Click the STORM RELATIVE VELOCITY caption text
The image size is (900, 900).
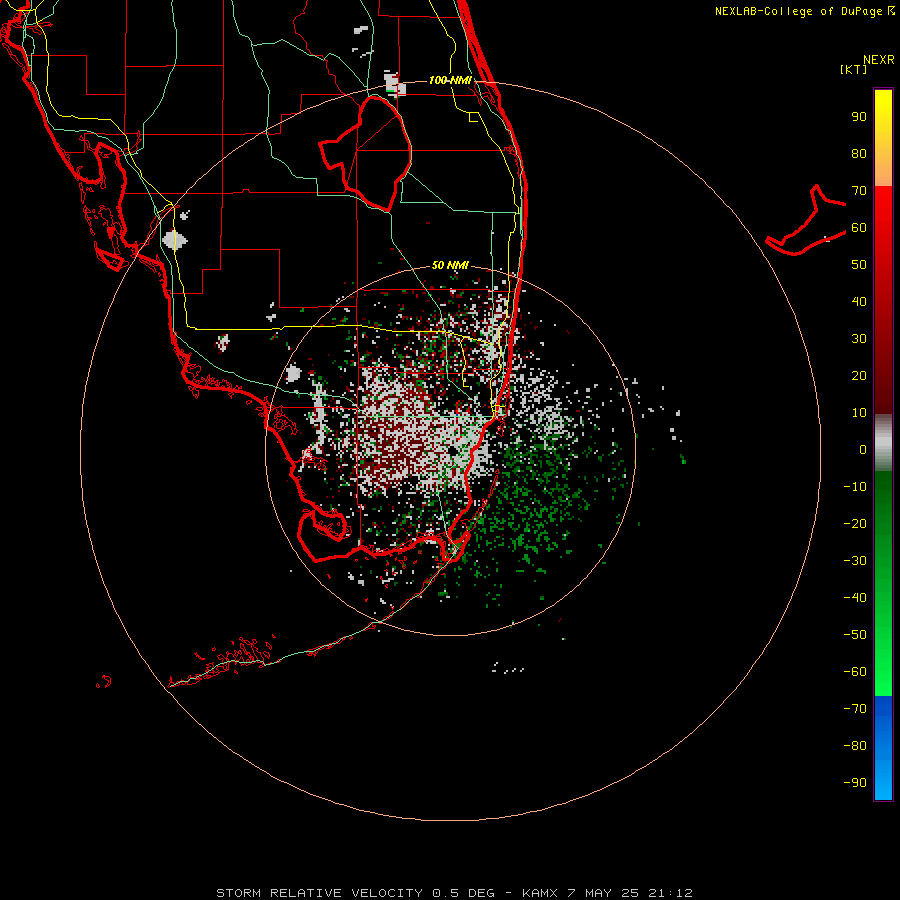(319, 893)
